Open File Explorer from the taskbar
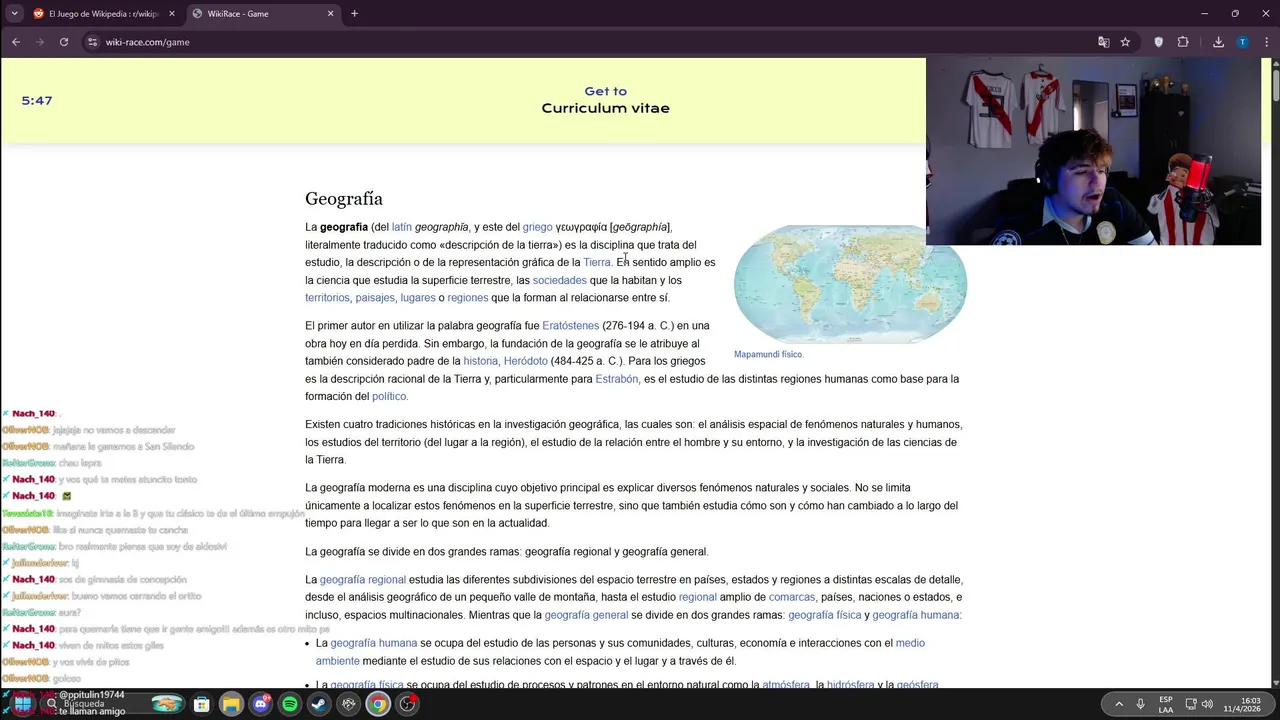 (231, 704)
